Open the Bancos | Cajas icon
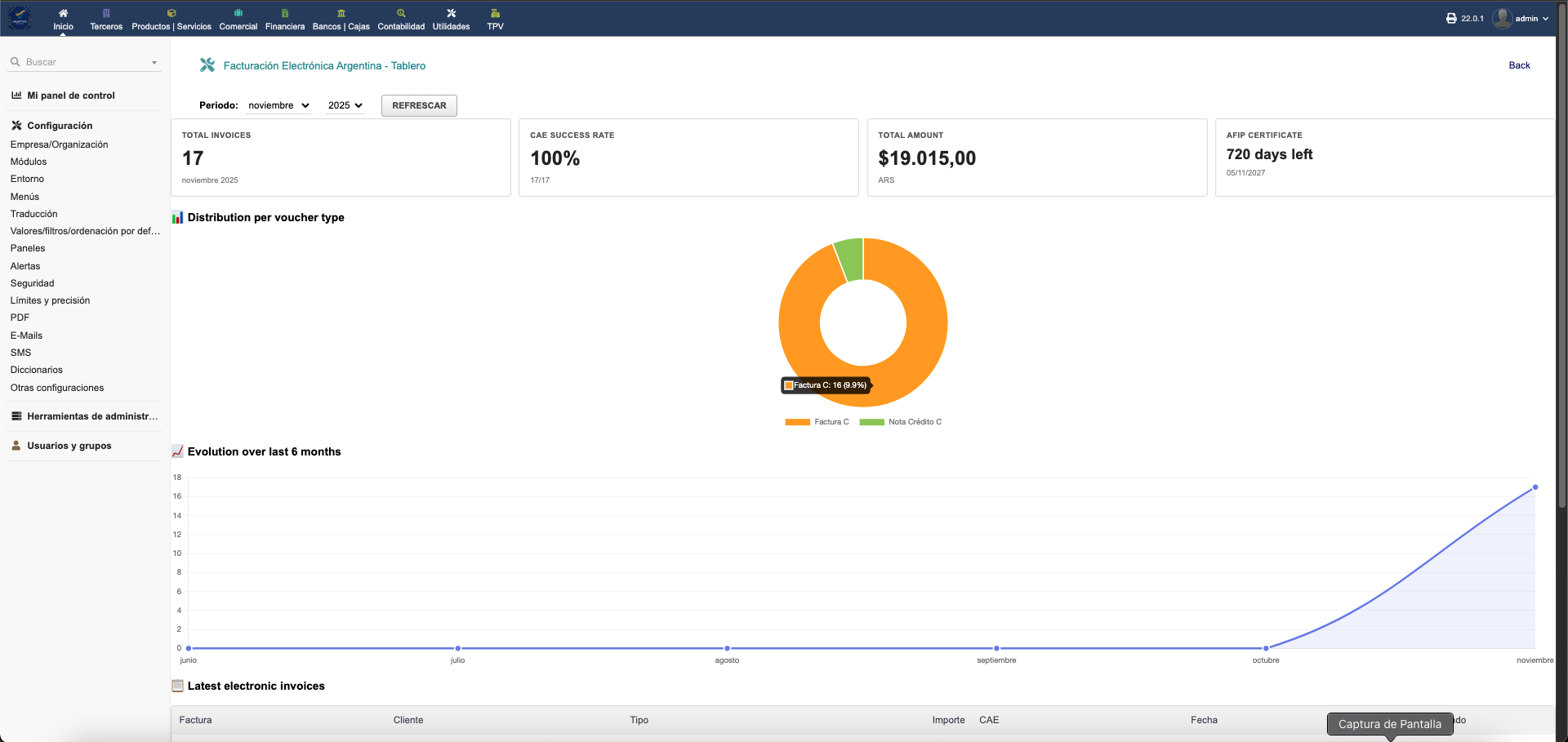This screenshot has height=742, width=1568. 341,13
